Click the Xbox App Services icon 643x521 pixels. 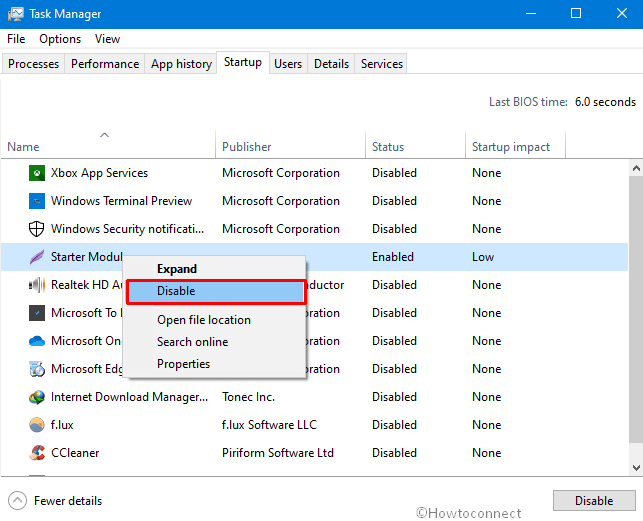tap(36, 173)
